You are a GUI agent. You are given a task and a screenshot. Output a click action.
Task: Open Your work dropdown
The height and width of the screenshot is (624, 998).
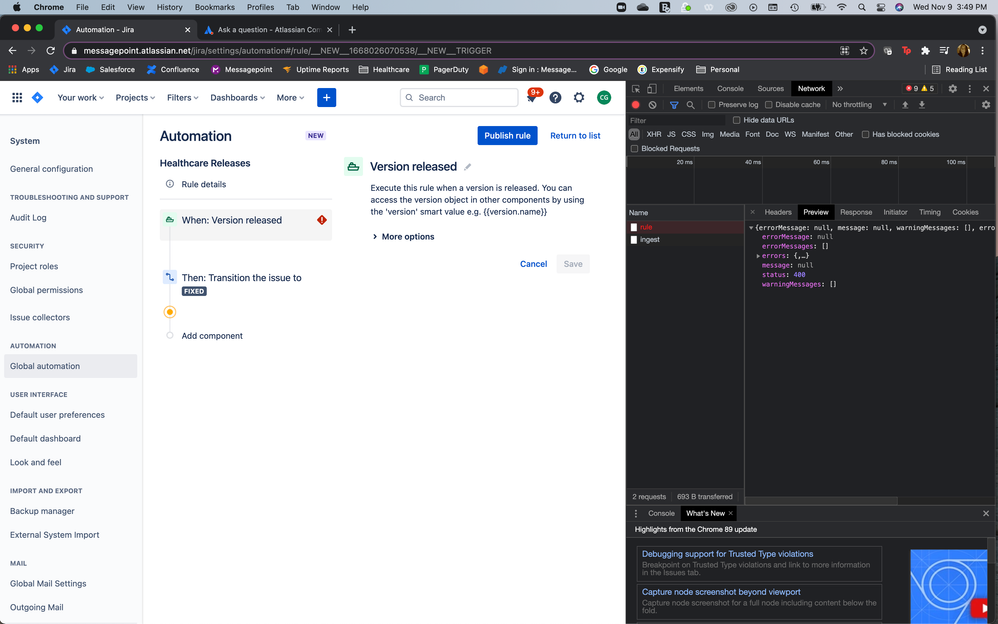81,97
